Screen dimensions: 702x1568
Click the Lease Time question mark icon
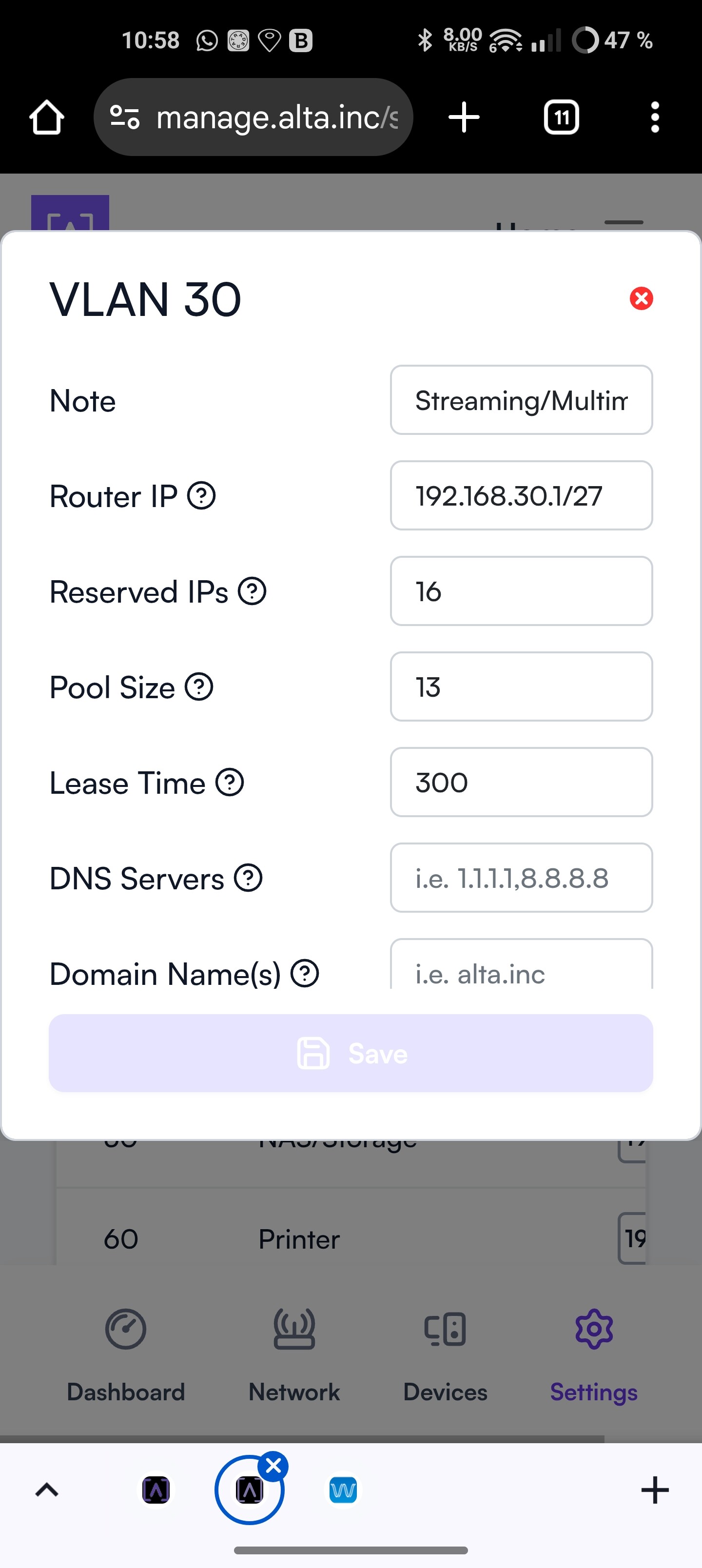coord(230,782)
